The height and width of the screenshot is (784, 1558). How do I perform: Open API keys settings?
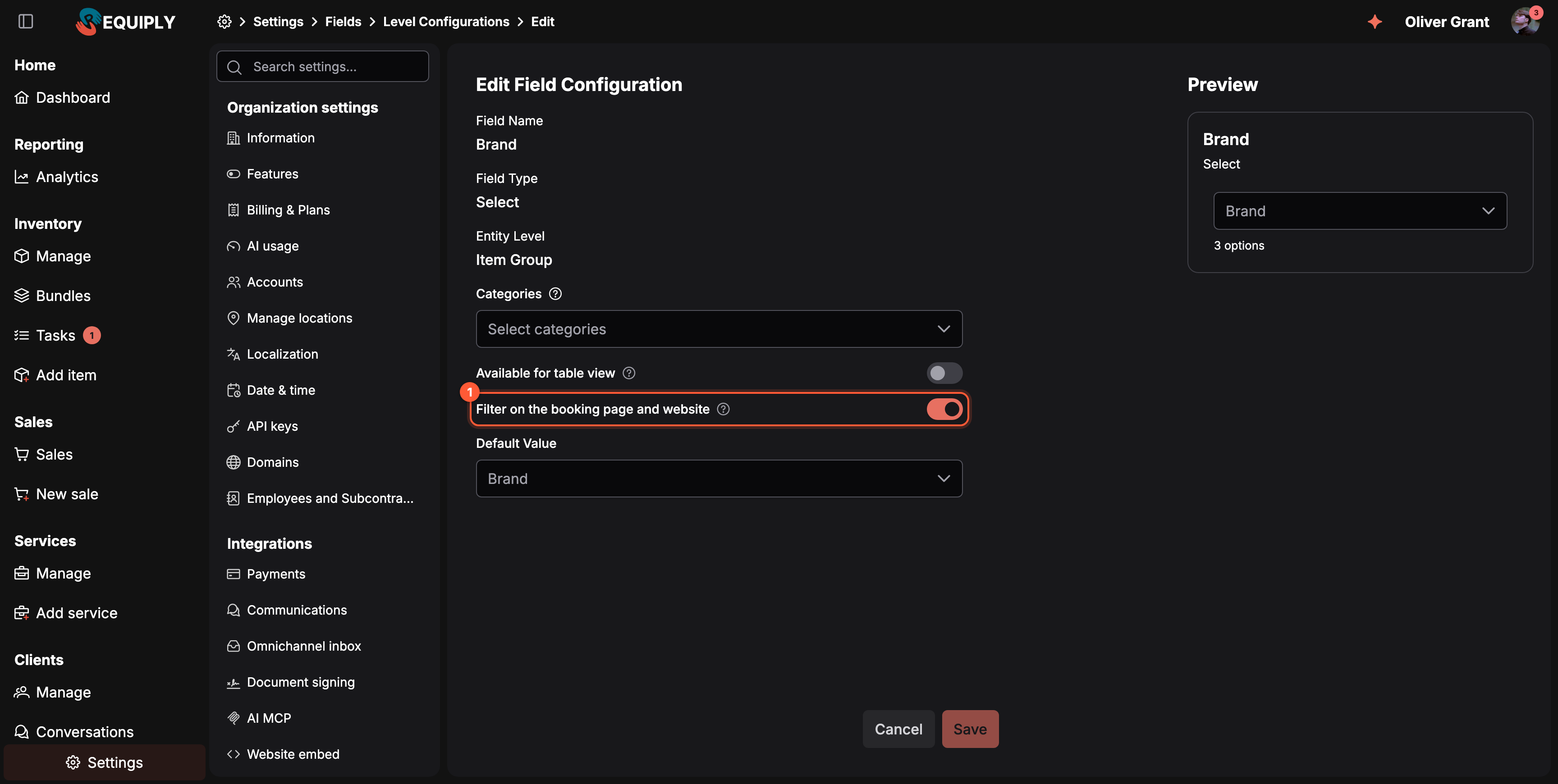click(x=262, y=426)
